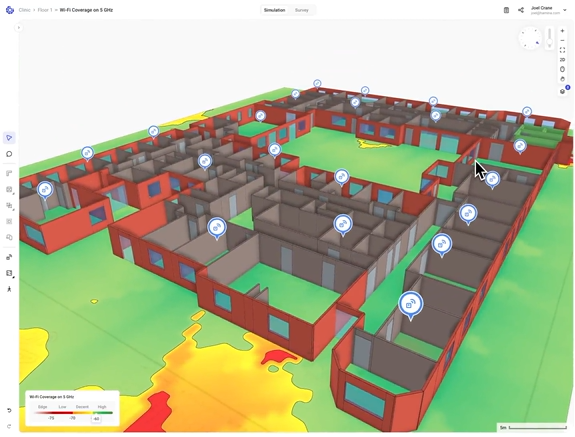Screen dimensions: 575x437
Task: Go to Clinic in breadcrumb
Action: (x=25, y=10)
